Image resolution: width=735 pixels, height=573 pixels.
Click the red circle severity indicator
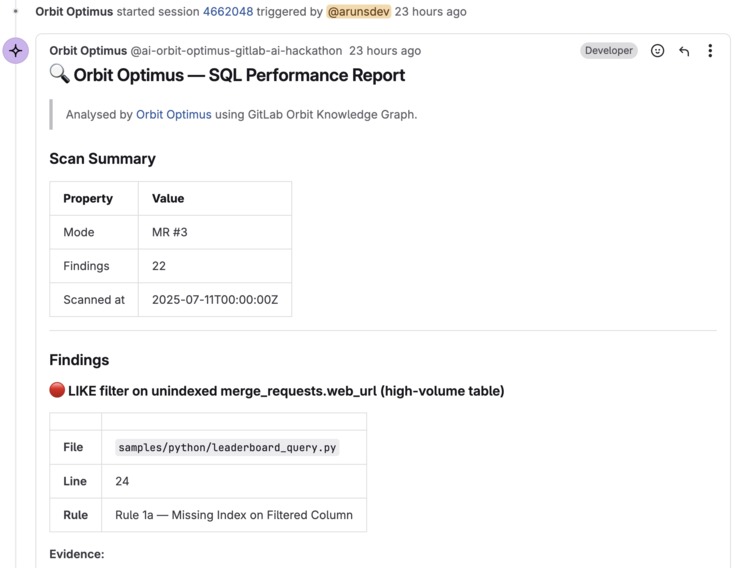(57, 390)
